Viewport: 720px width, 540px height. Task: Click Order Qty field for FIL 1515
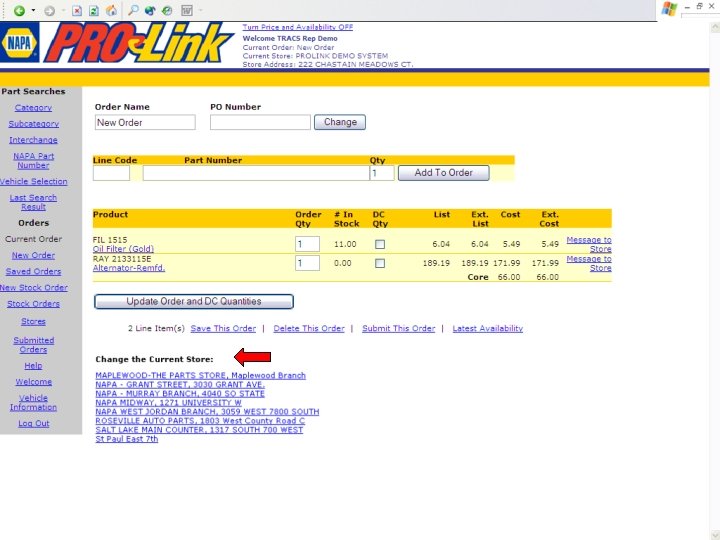click(x=307, y=244)
